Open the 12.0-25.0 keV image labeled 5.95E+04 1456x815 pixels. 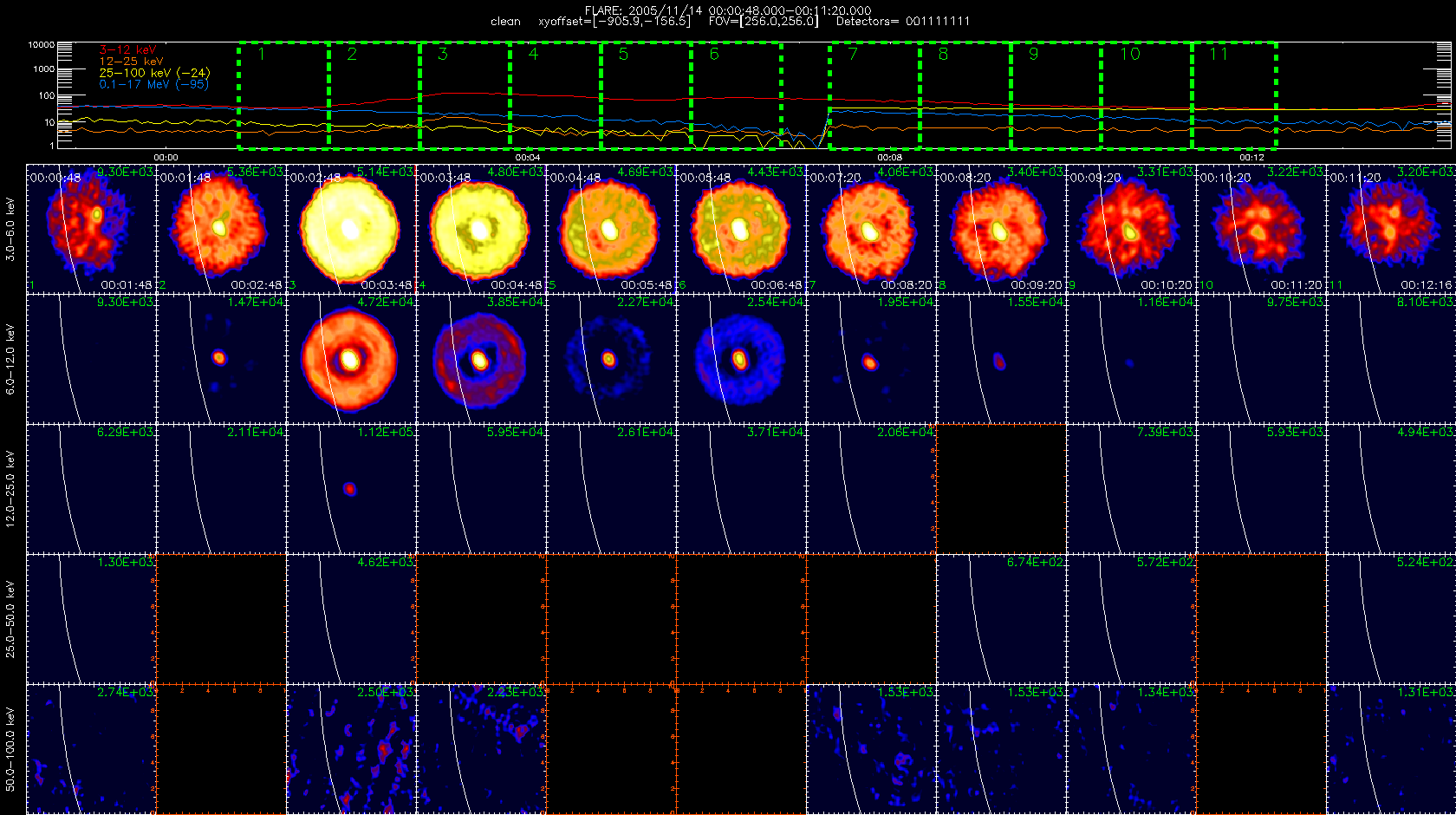click(x=481, y=488)
